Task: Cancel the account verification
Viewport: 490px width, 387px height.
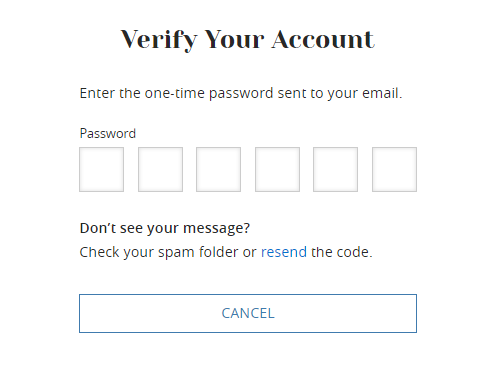Action: click(x=248, y=313)
